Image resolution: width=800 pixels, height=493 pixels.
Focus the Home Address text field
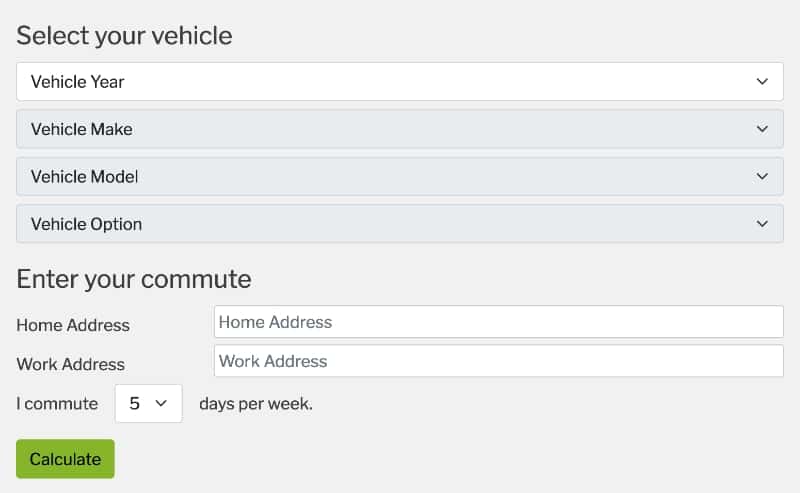pyautogui.click(x=498, y=322)
